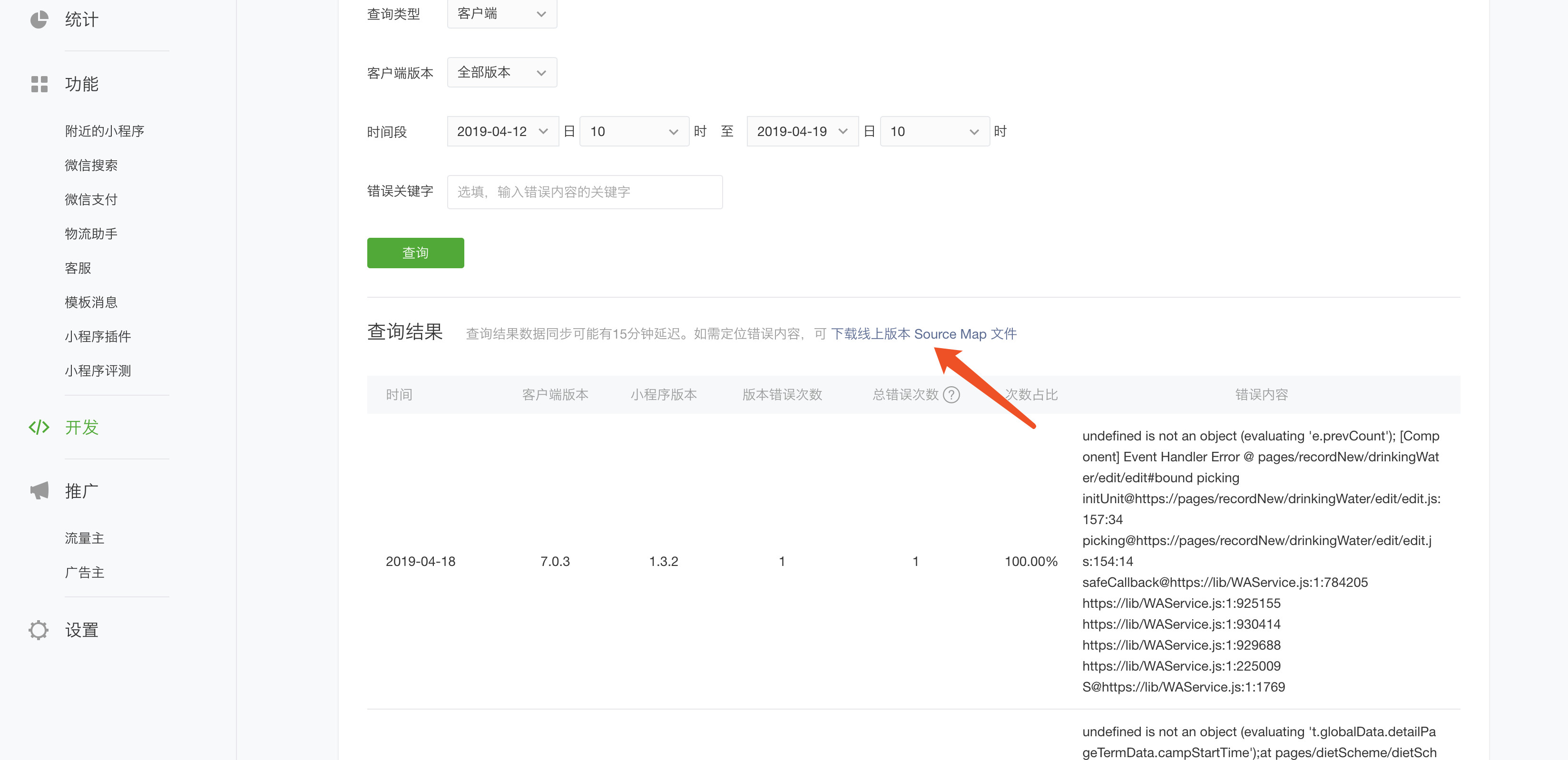The image size is (1568, 760).
Task: Click the 查询结果 heading
Action: pyautogui.click(x=405, y=331)
